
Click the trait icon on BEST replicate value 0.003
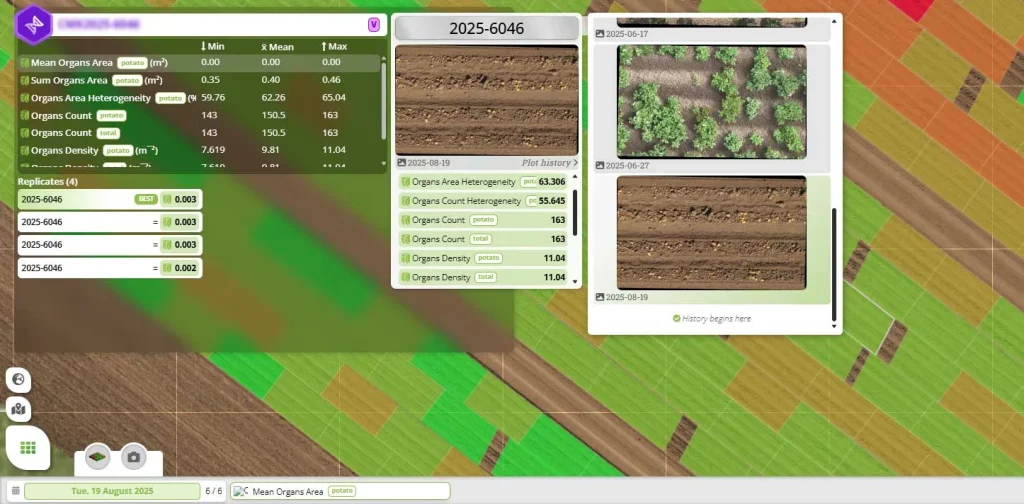[167, 199]
